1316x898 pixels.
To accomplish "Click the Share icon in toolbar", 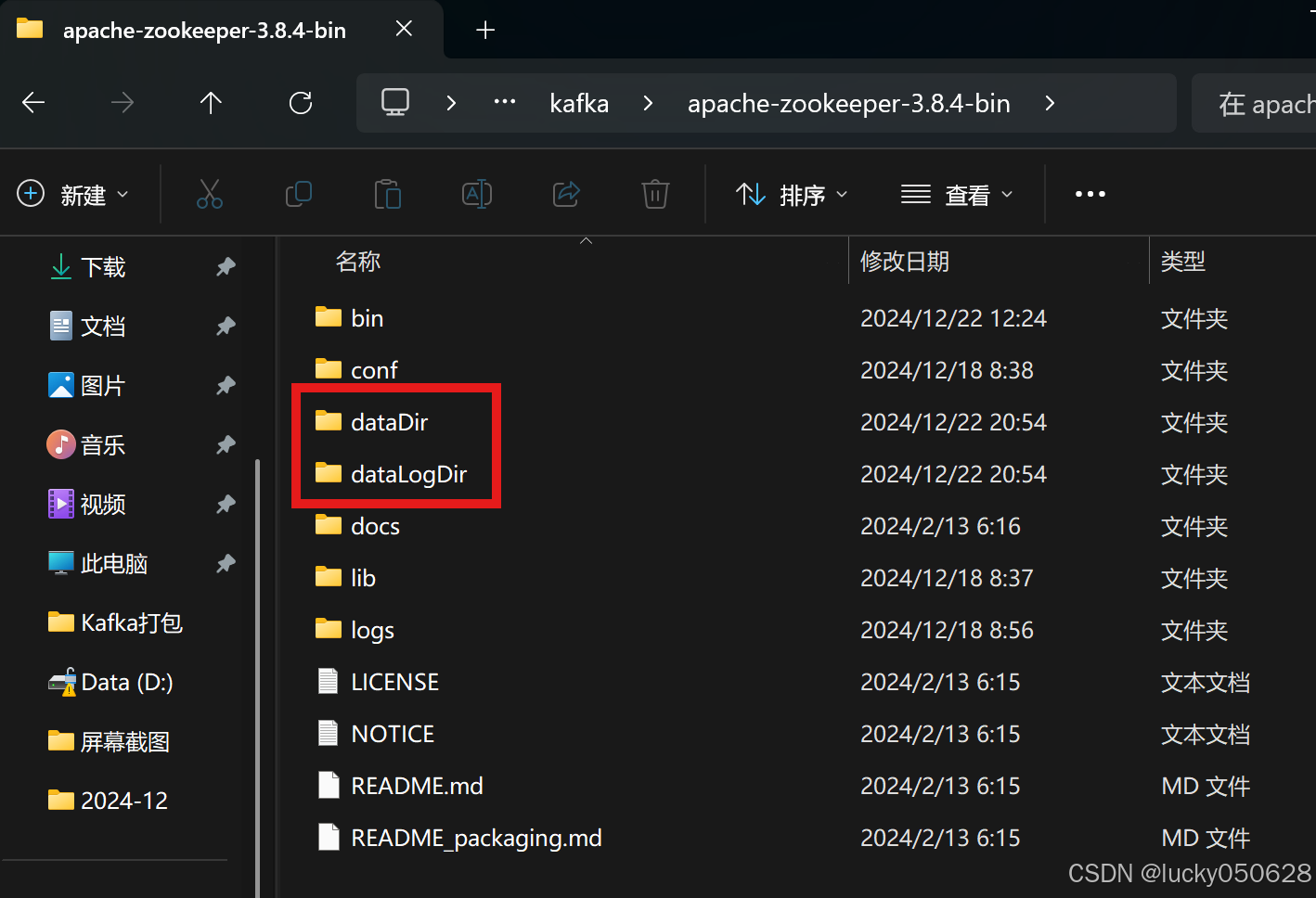I will [x=566, y=194].
